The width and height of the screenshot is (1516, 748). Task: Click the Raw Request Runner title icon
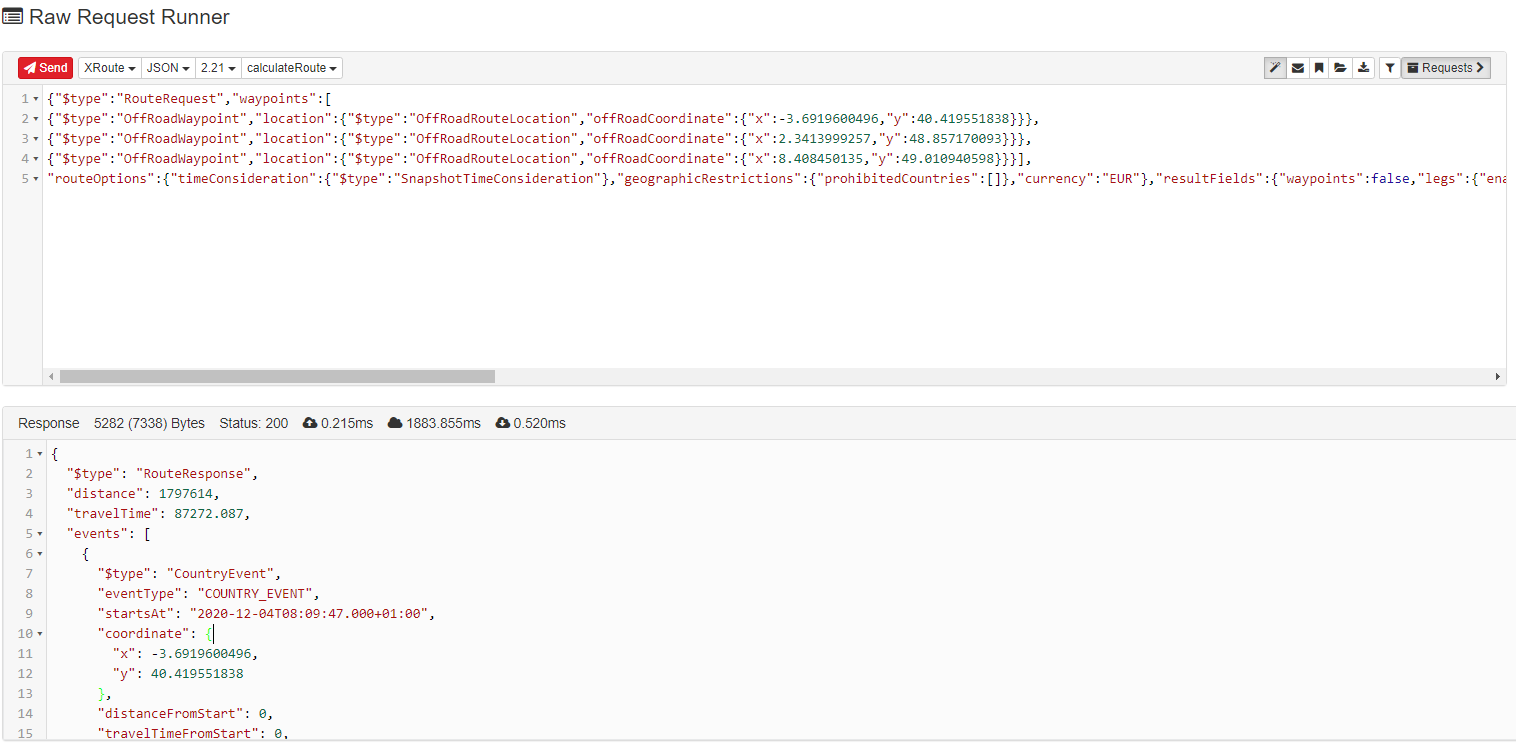(13, 18)
